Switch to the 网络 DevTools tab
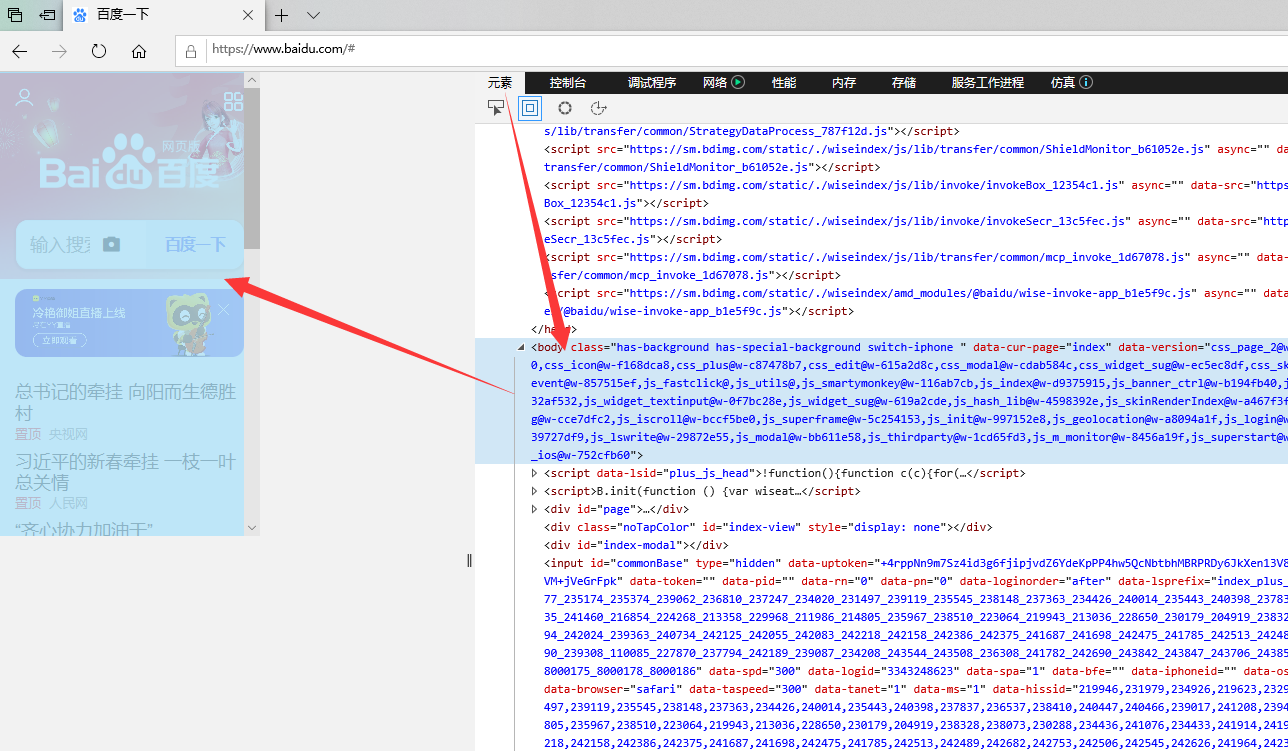1288x751 pixels. click(x=715, y=83)
